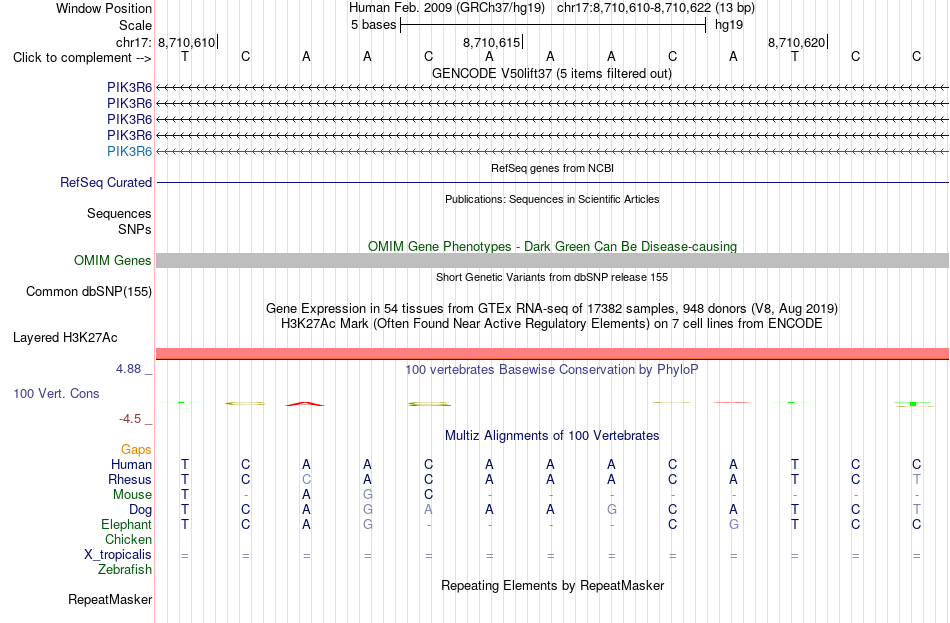950x623 pixels.
Task: Click the Mouse alignment row label
Action: [x=132, y=495]
